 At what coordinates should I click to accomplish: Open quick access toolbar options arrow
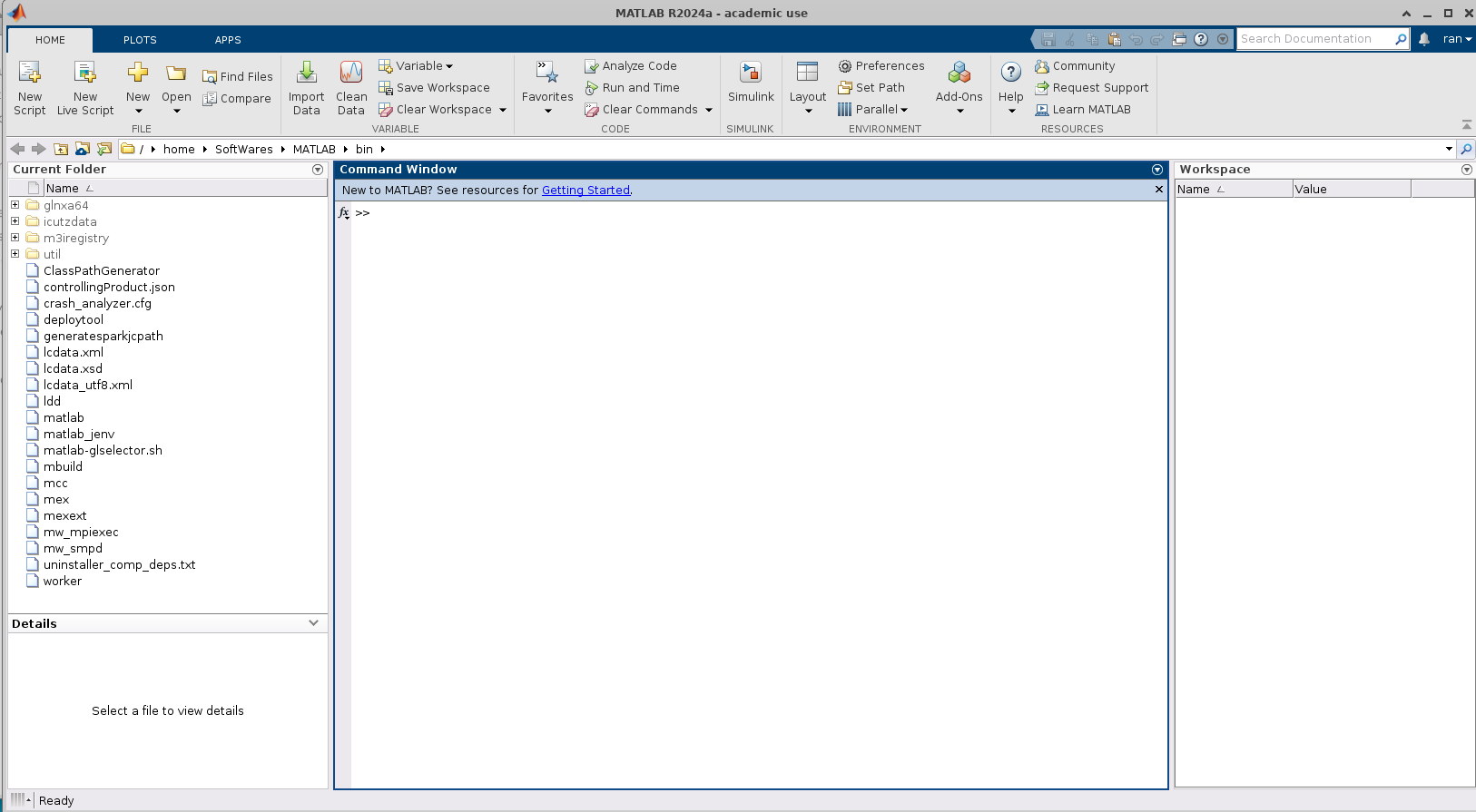coord(1223,39)
